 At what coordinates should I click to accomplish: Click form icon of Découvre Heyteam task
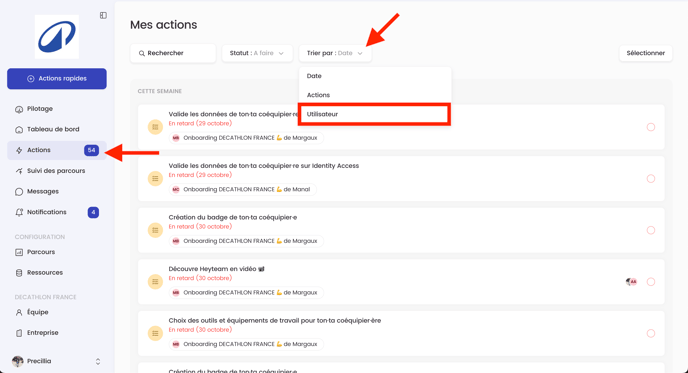pyautogui.click(x=155, y=282)
